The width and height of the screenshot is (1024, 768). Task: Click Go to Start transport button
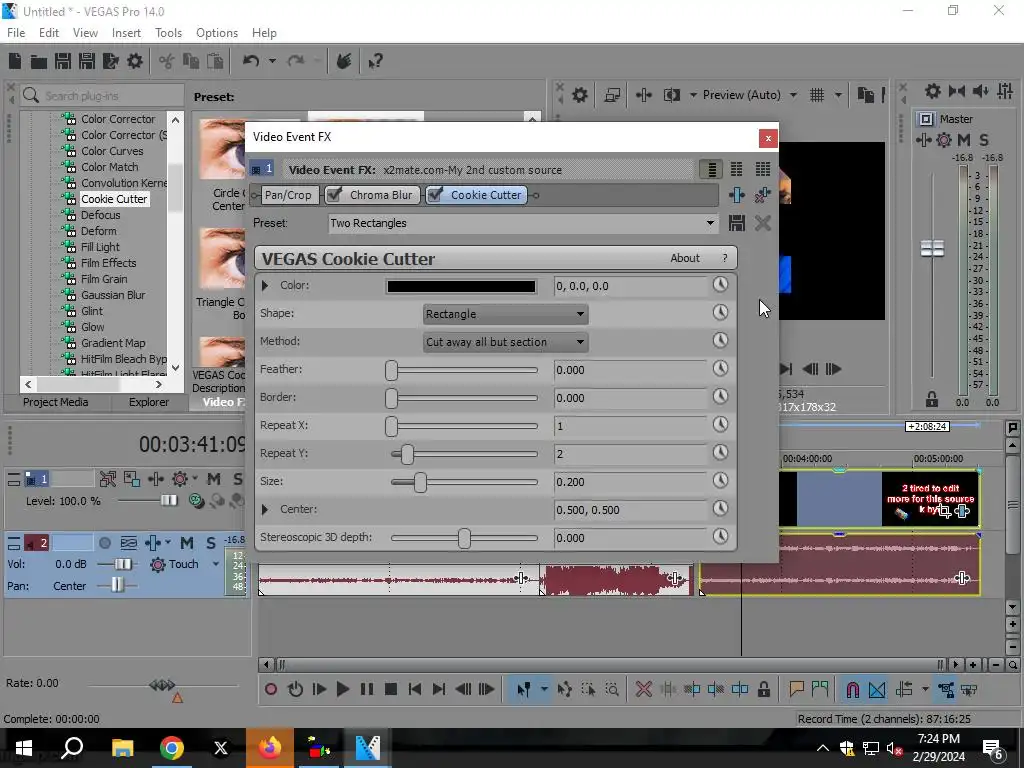414,689
